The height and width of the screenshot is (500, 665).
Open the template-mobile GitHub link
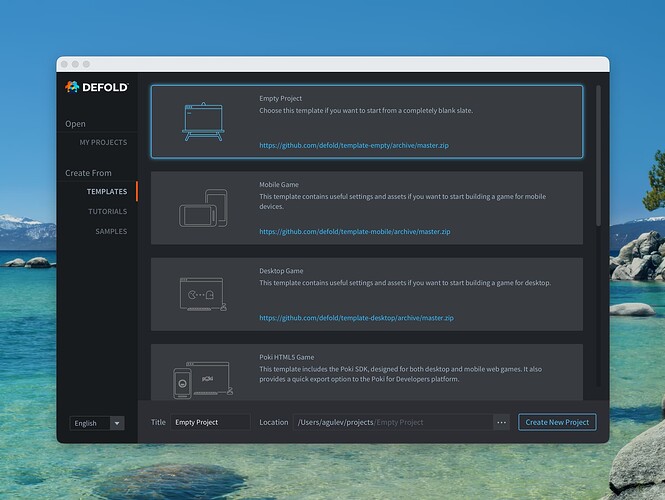pyautogui.click(x=355, y=231)
